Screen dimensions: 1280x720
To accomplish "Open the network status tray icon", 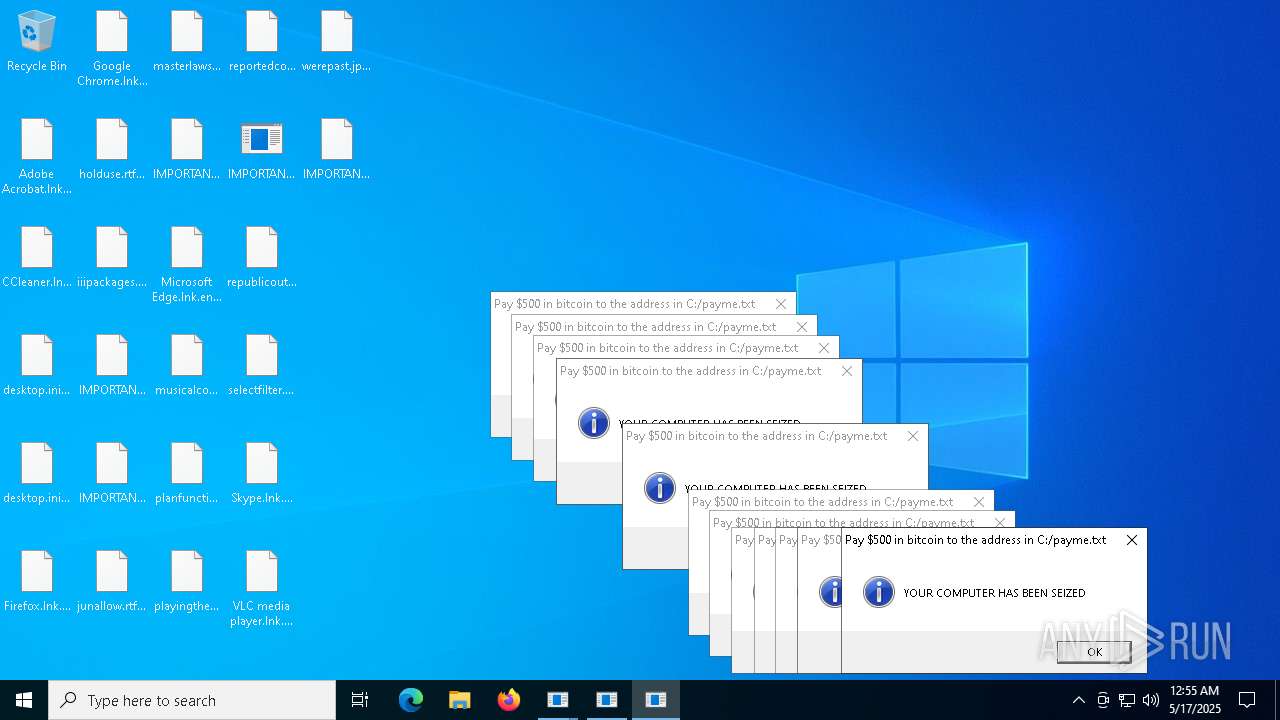I will click(1127, 700).
